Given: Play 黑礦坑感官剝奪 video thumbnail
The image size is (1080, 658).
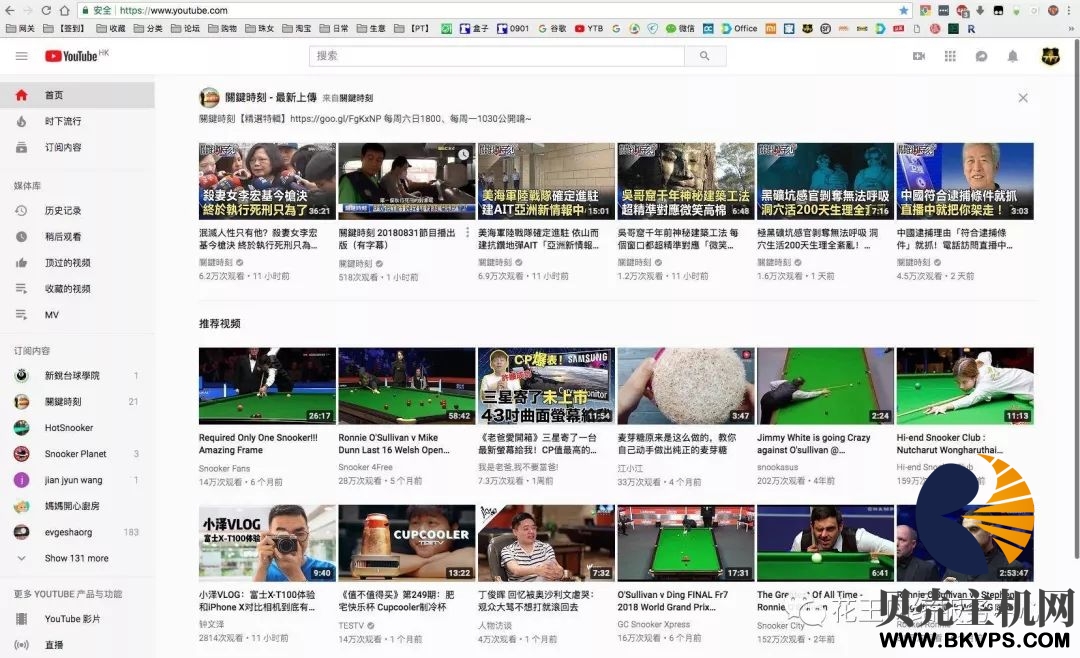Looking at the screenshot, I should (825, 181).
